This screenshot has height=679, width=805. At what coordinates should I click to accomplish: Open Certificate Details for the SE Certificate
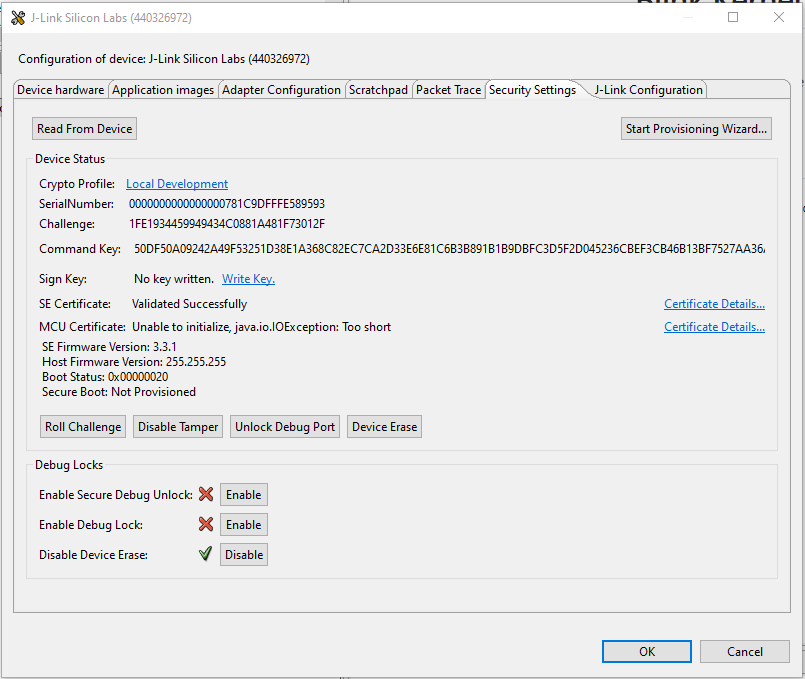(x=714, y=303)
